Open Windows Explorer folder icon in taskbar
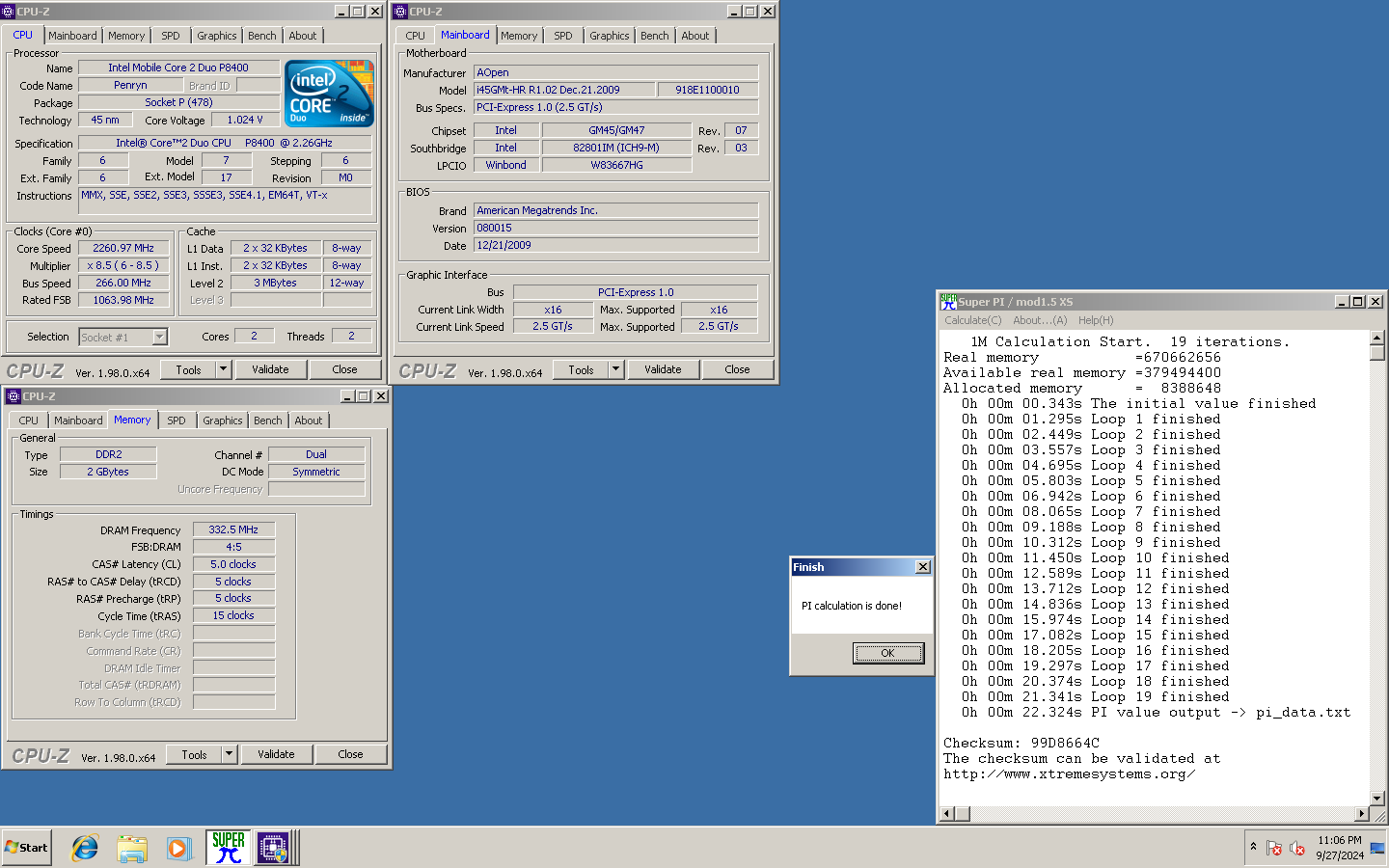1389x868 pixels. [x=132, y=848]
